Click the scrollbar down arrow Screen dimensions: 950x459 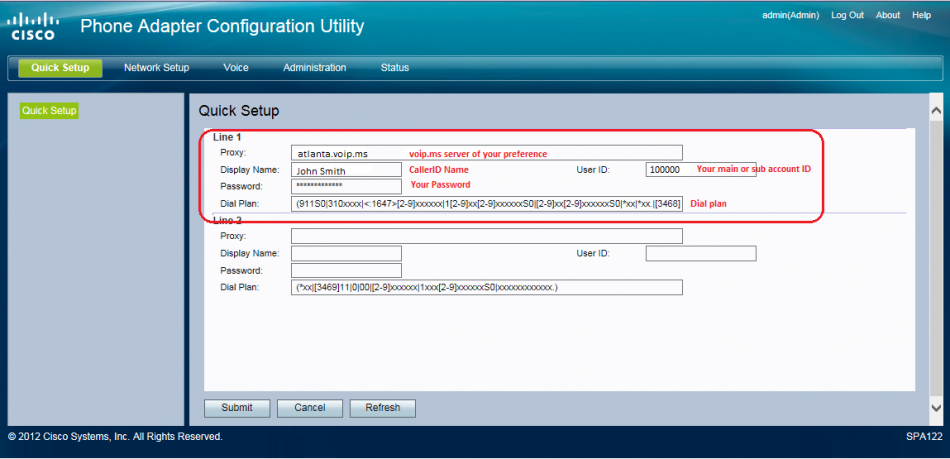coord(935,407)
